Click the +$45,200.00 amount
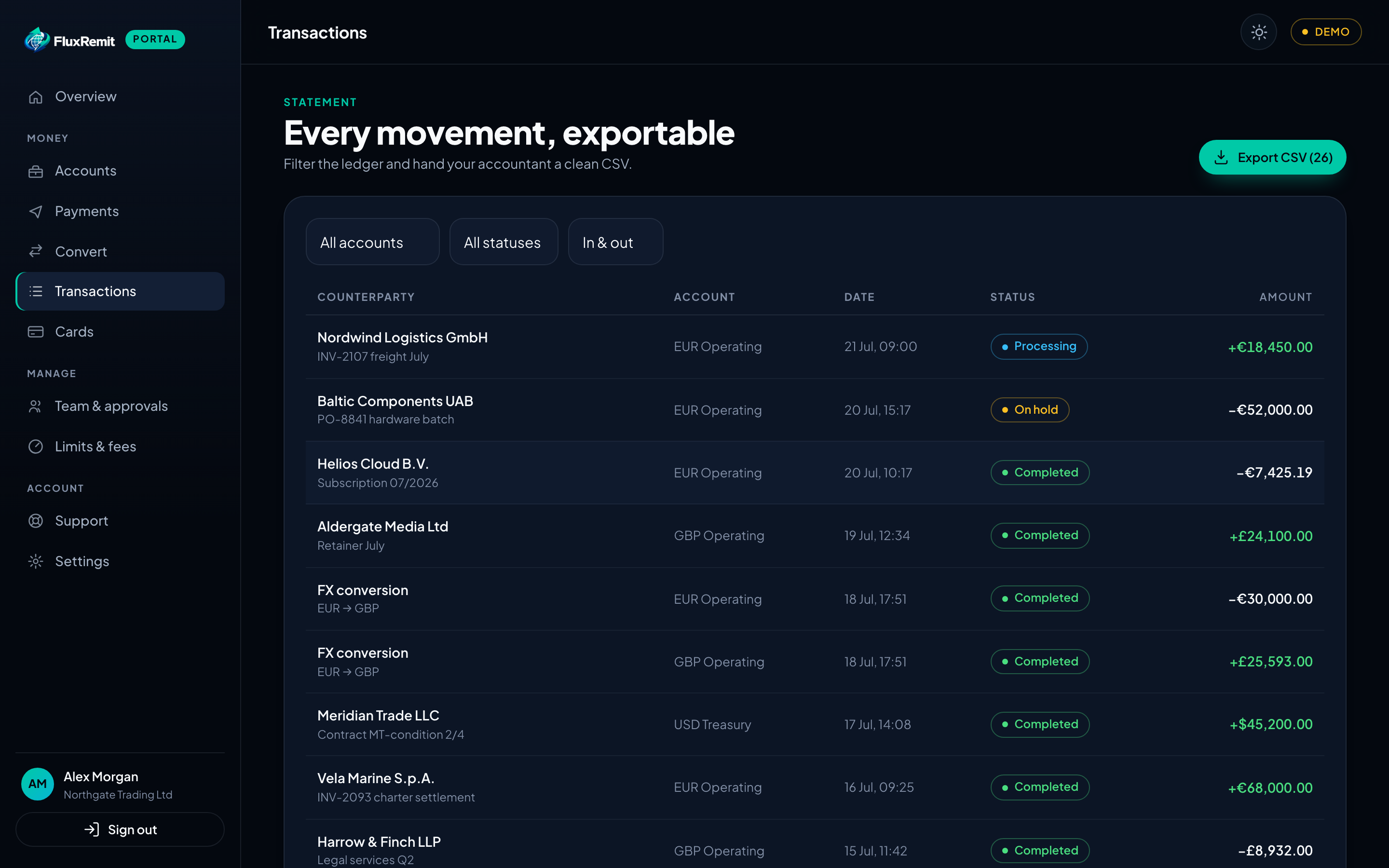Viewport: 1389px width, 868px height. click(x=1271, y=724)
